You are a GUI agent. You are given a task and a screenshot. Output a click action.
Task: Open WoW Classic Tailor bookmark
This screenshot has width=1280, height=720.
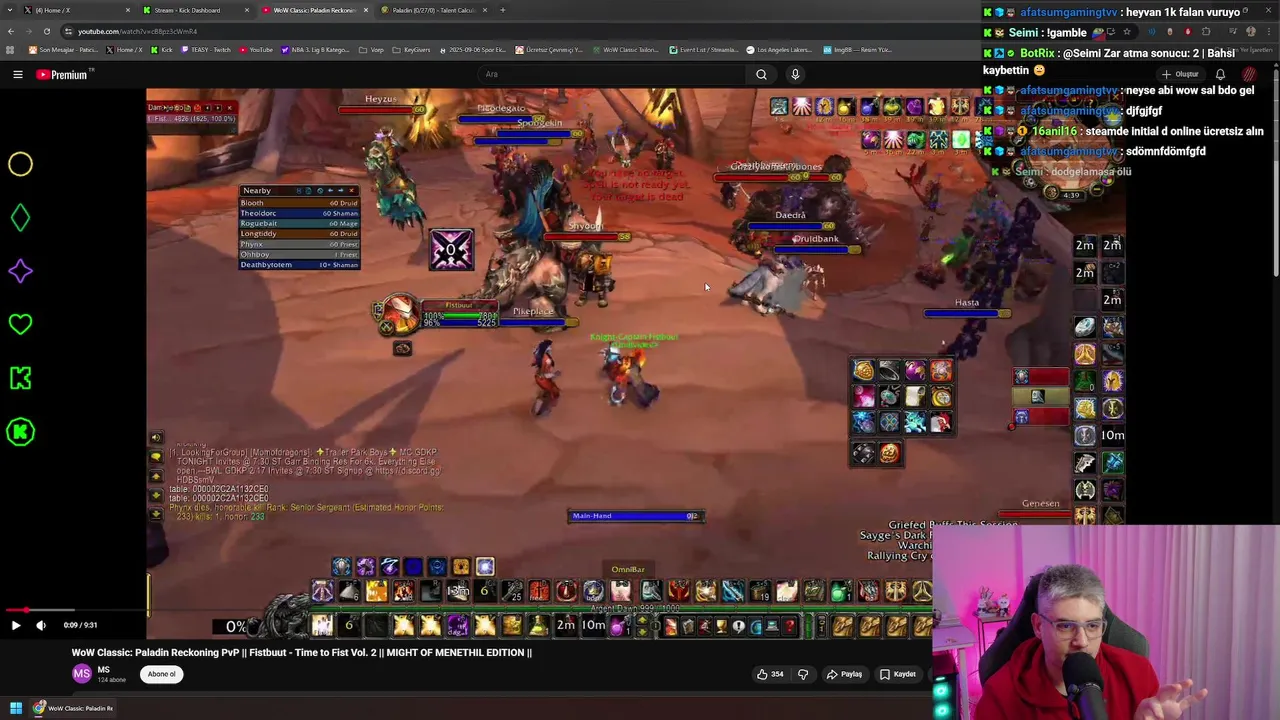[626, 49]
